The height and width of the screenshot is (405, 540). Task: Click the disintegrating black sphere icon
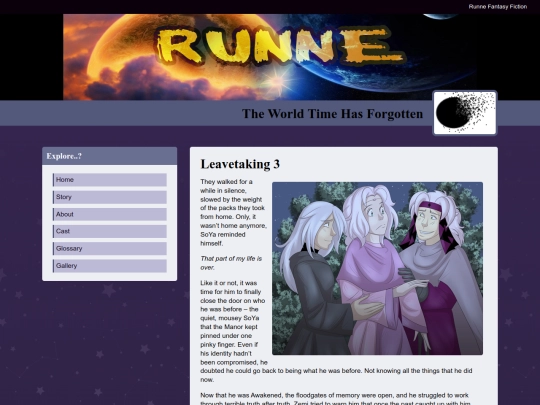pyautogui.click(x=465, y=113)
